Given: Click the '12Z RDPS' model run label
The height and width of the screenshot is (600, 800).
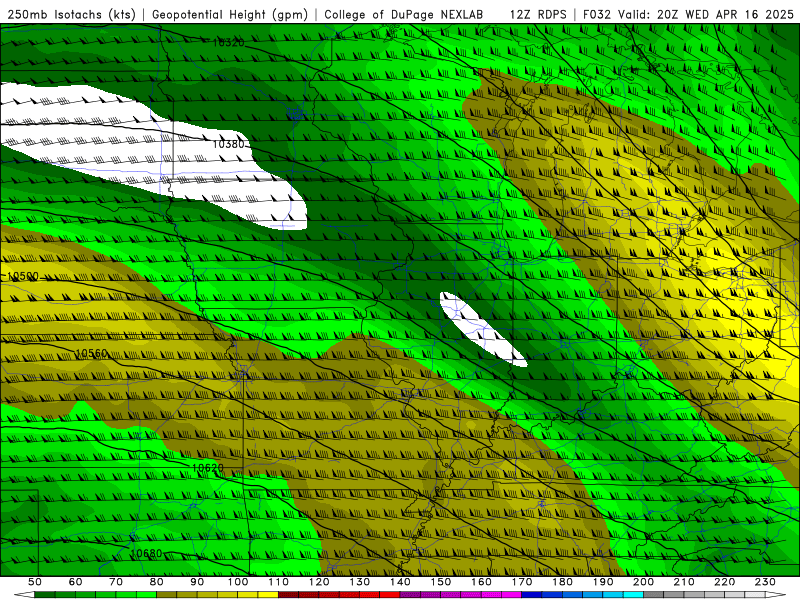Looking at the screenshot, I should [538, 14].
